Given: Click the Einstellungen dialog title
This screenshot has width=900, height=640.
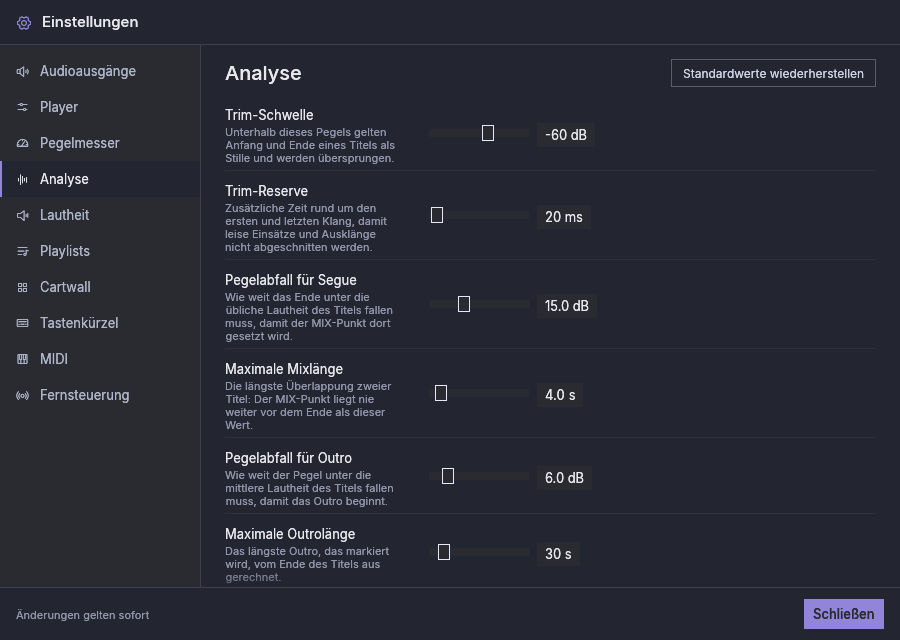Looking at the screenshot, I should 90,22.
